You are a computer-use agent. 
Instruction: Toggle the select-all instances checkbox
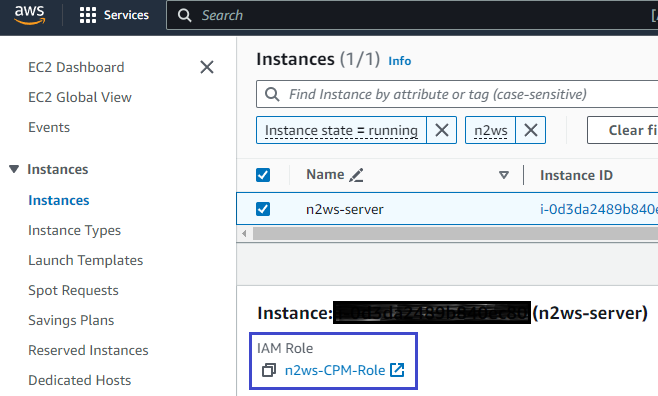tap(263, 175)
